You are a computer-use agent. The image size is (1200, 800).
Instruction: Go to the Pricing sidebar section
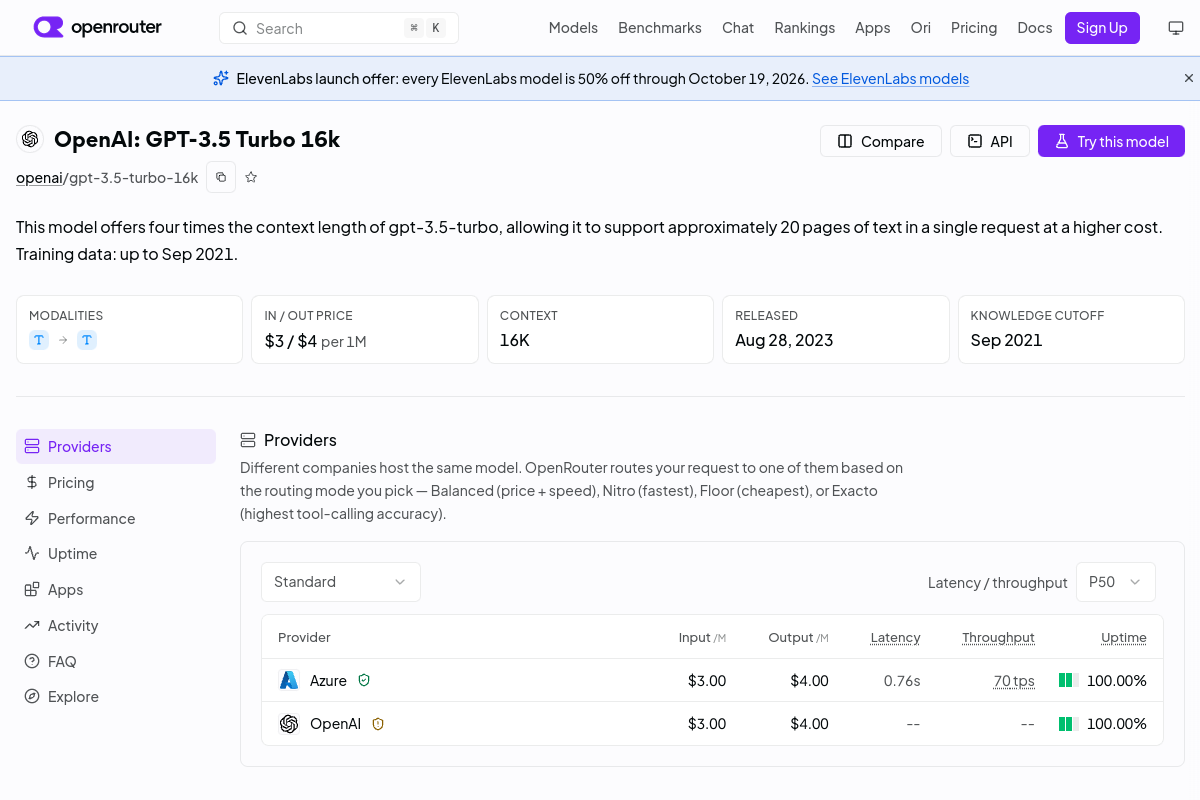[116, 482]
